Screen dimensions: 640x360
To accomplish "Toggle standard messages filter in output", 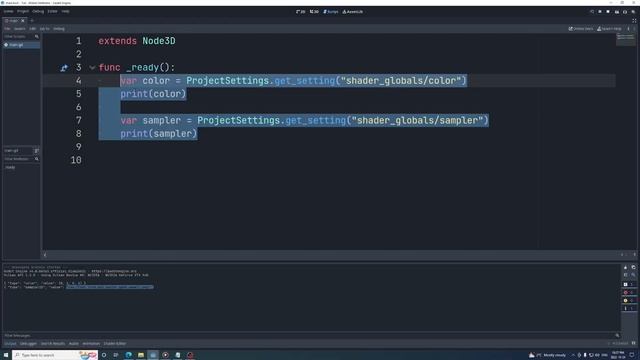I will click(x=629, y=284).
